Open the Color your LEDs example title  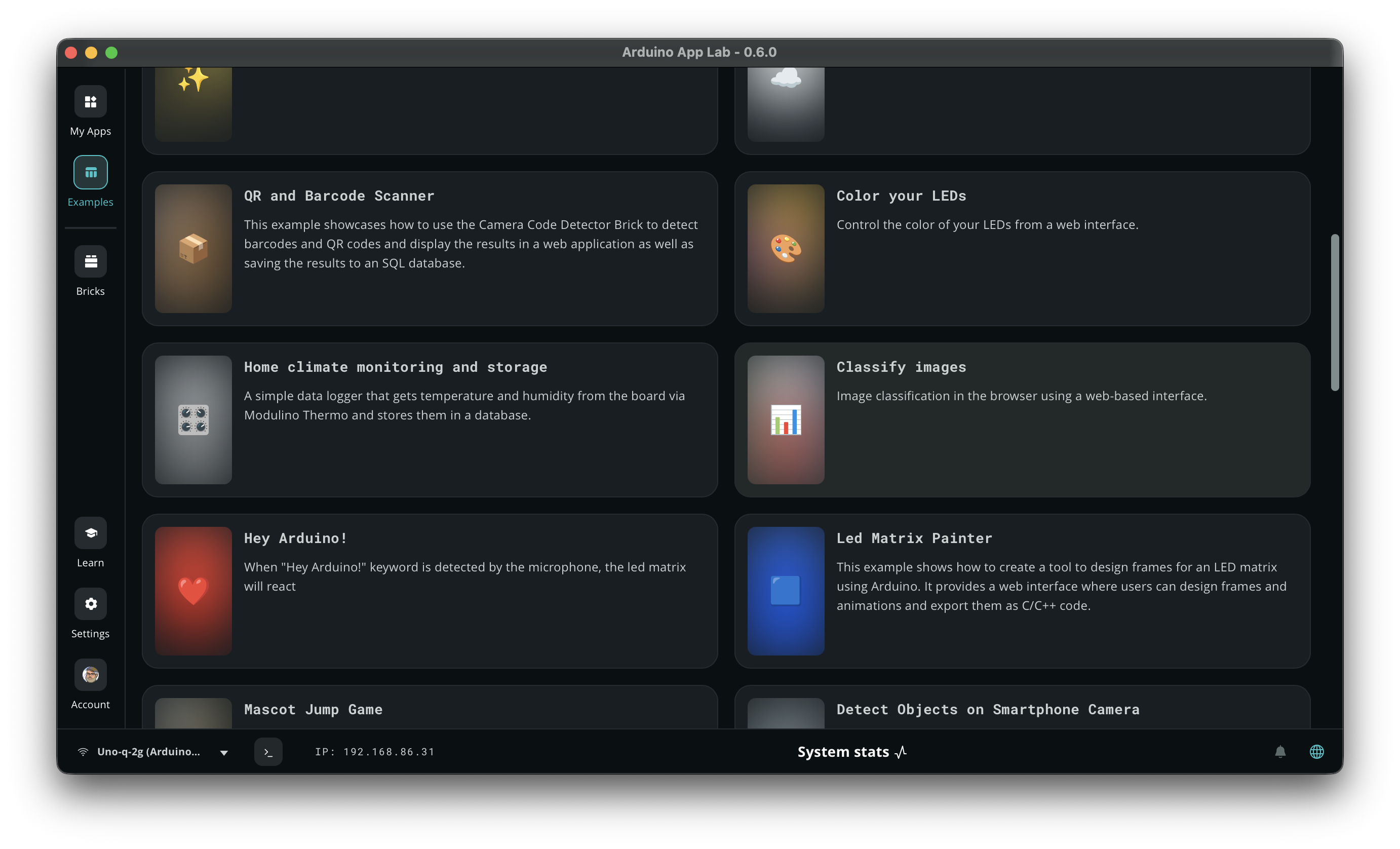click(x=901, y=196)
